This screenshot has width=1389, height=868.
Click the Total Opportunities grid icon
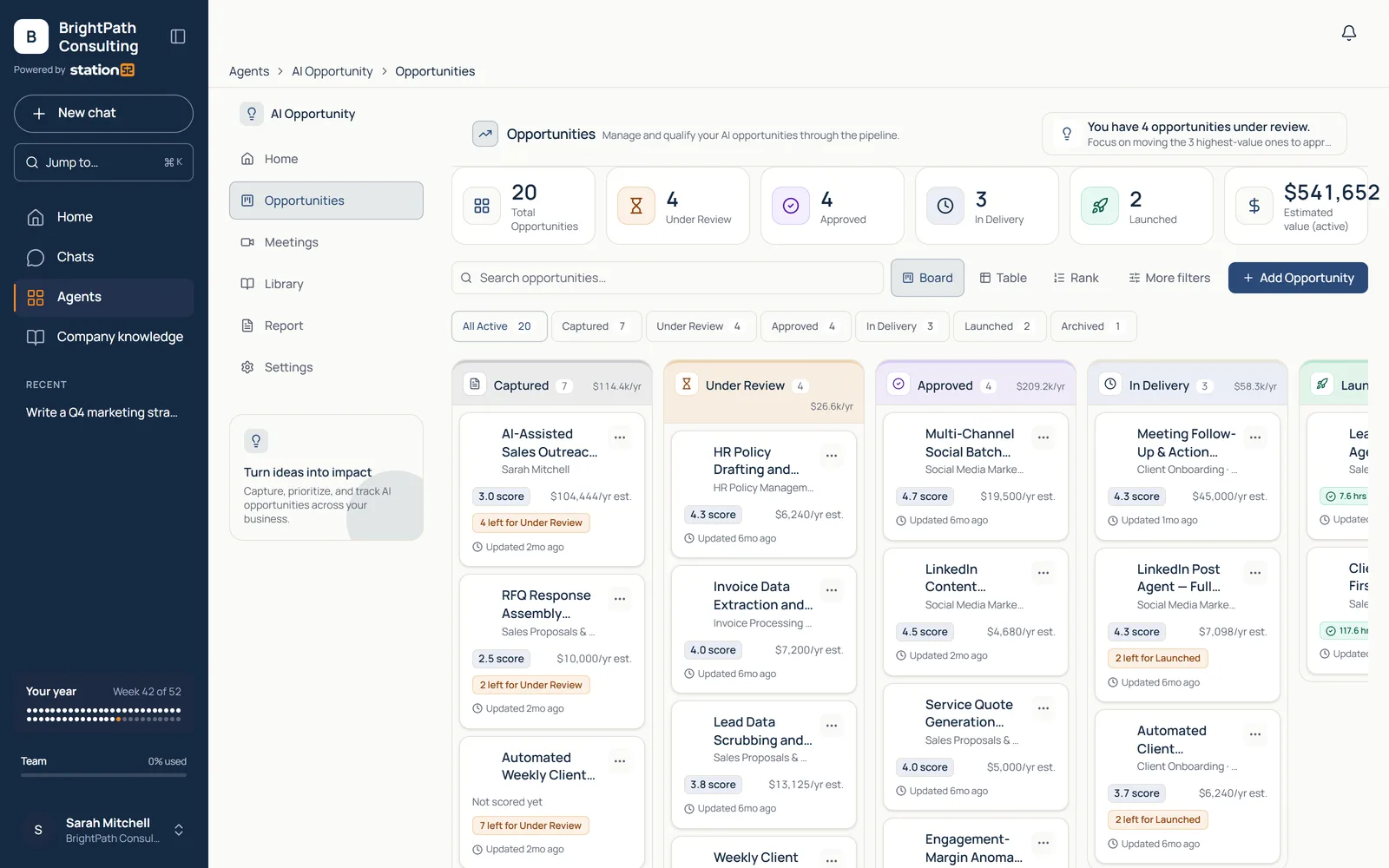tap(482, 206)
